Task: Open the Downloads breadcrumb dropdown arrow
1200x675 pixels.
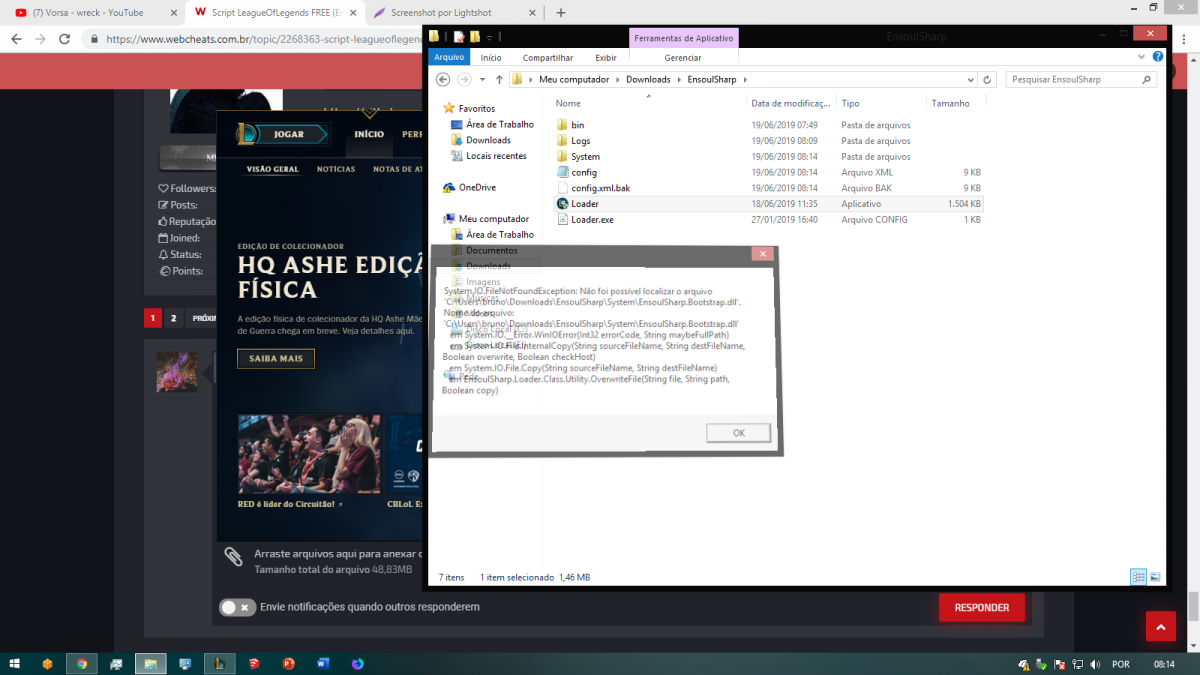Action: (x=679, y=79)
